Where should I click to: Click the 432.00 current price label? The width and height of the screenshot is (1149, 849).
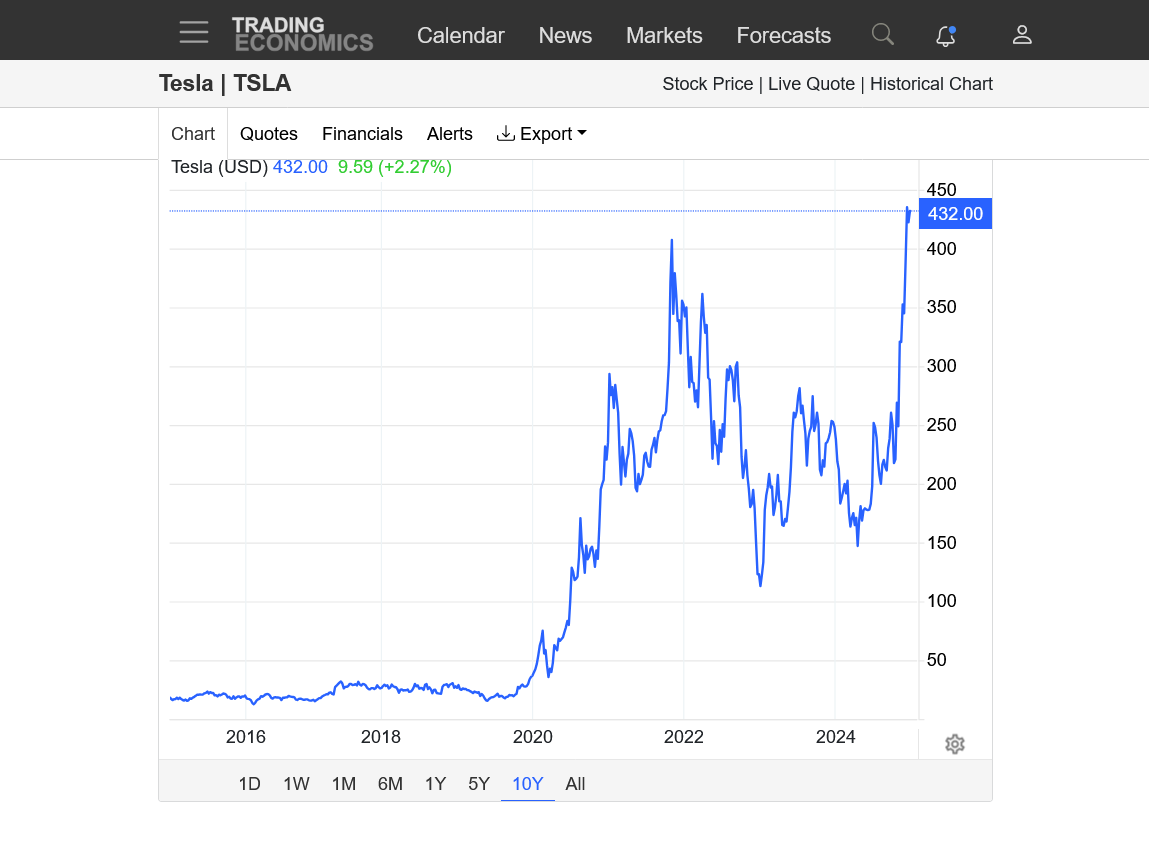click(x=954, y=214)
